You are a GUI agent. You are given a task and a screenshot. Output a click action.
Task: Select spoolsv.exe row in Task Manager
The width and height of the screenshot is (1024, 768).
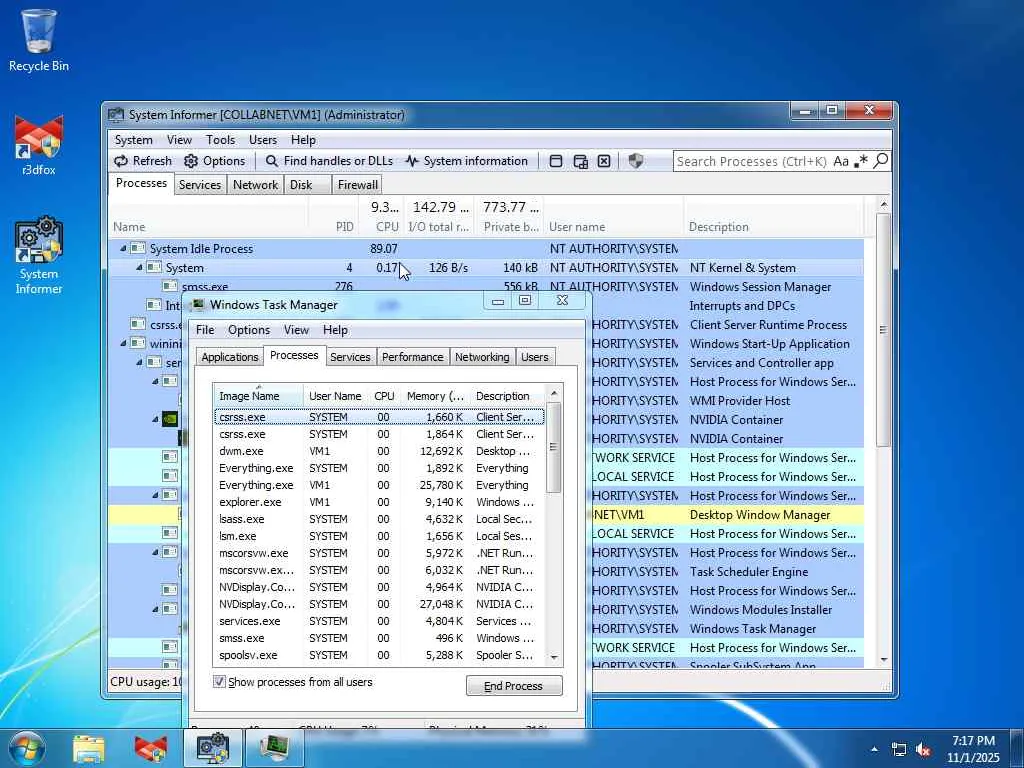point(379,655)
